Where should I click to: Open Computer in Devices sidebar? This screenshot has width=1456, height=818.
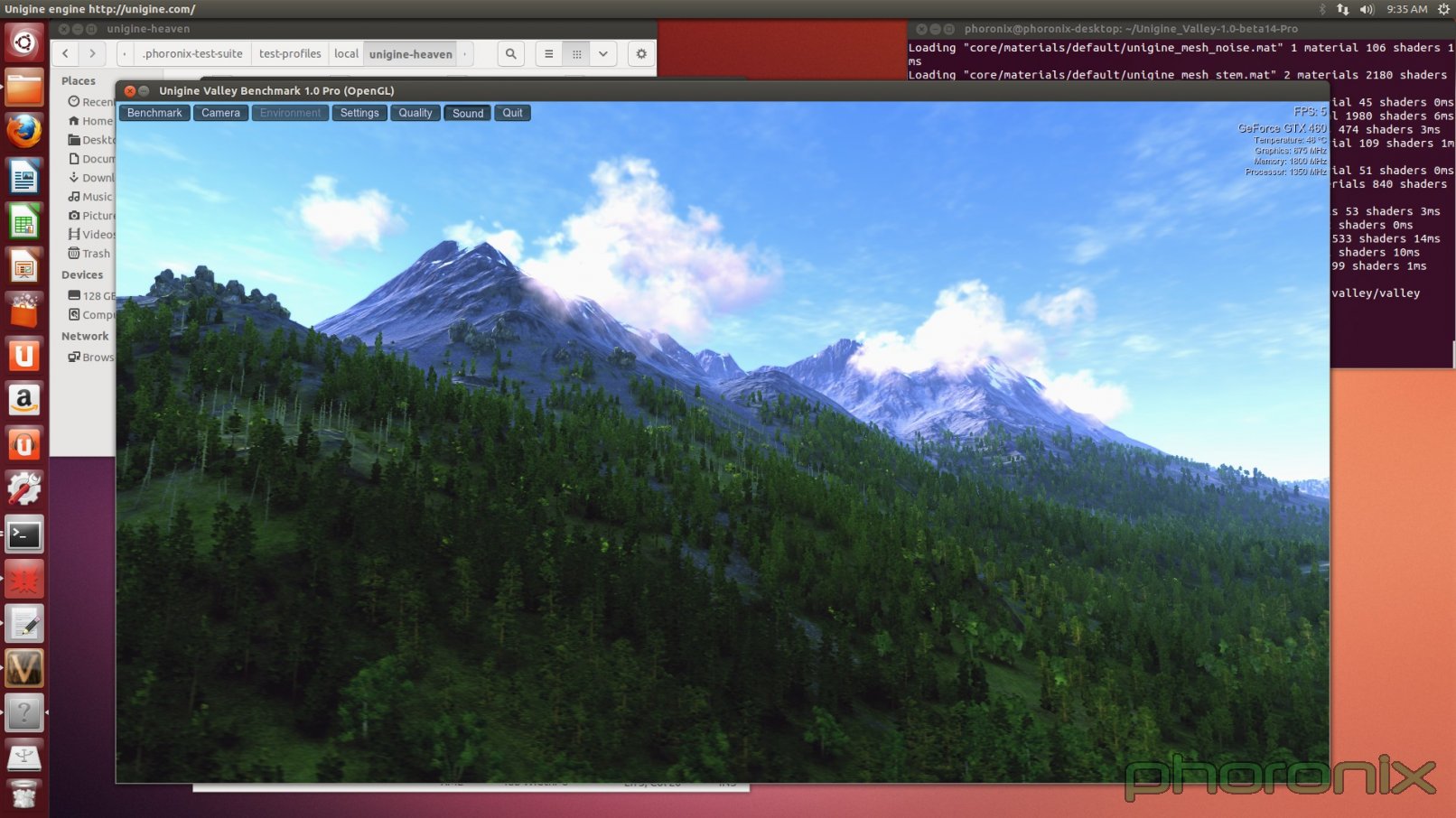tap(90, 315)
